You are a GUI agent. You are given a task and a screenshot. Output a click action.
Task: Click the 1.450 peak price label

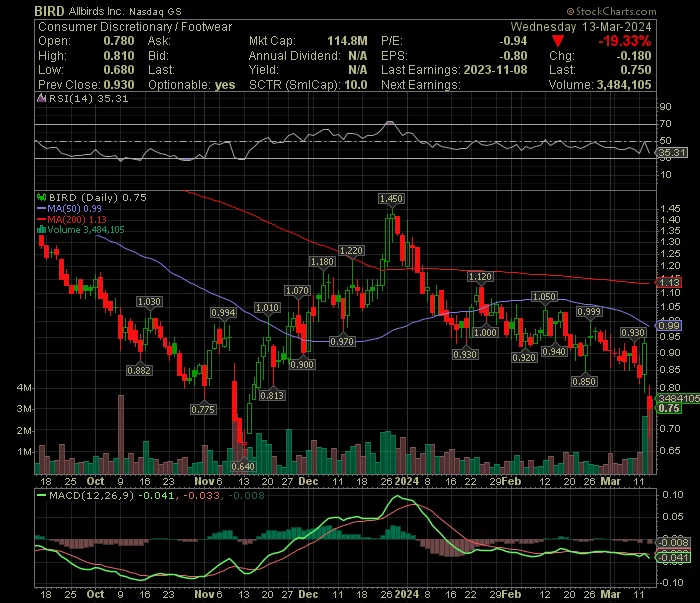[391, 199]
